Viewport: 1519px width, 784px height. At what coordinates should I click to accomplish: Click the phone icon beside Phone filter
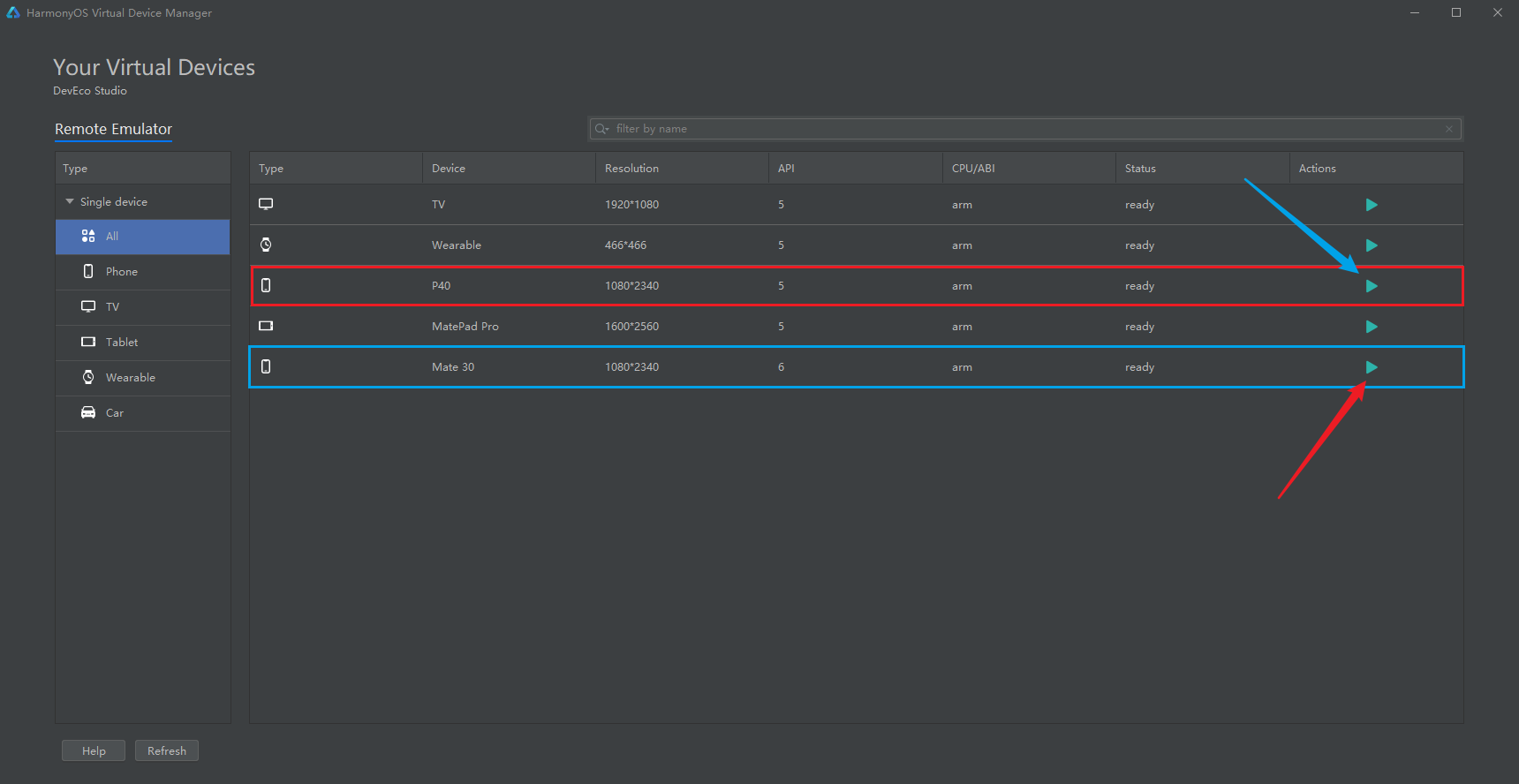88,271
